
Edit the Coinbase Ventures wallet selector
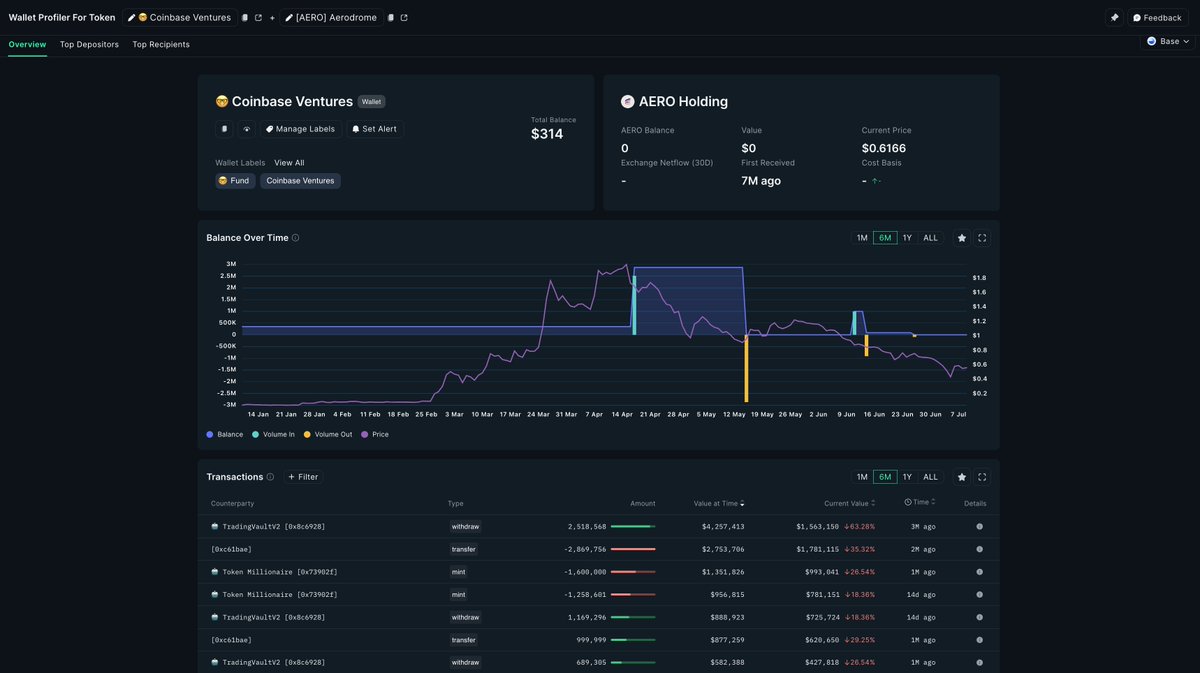[180, 18]
